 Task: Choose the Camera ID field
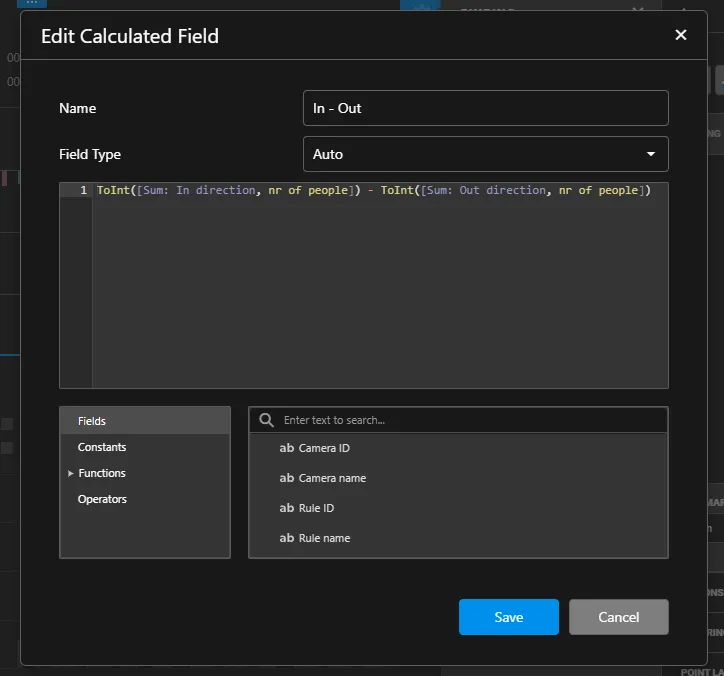(458, 448)
